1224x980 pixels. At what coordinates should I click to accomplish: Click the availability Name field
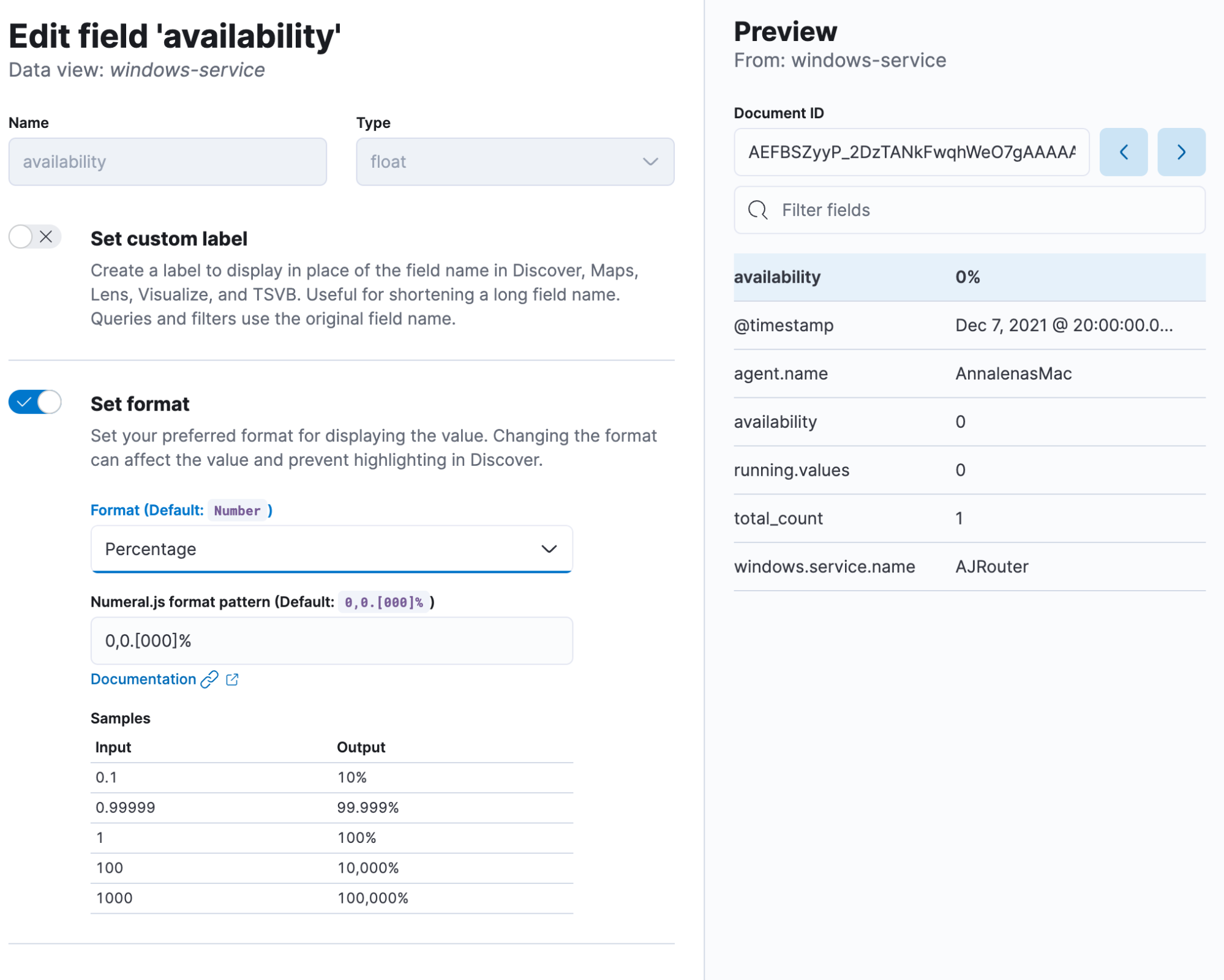(x=167, y=162)
